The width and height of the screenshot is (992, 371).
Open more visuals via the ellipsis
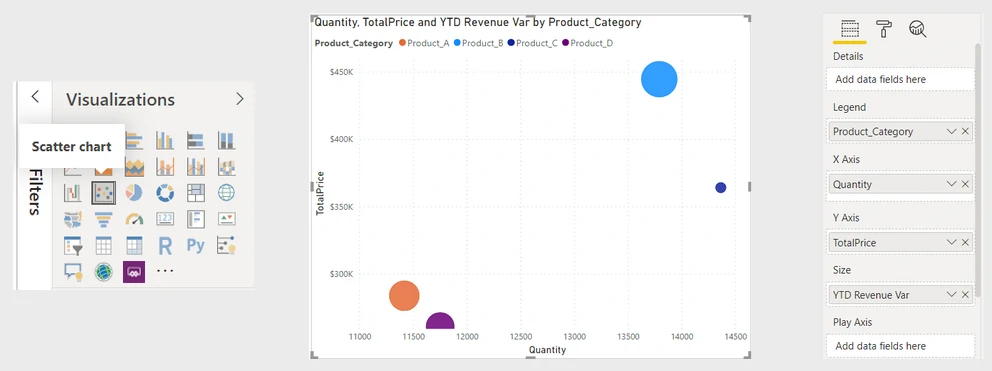click(x=164, y=271)
